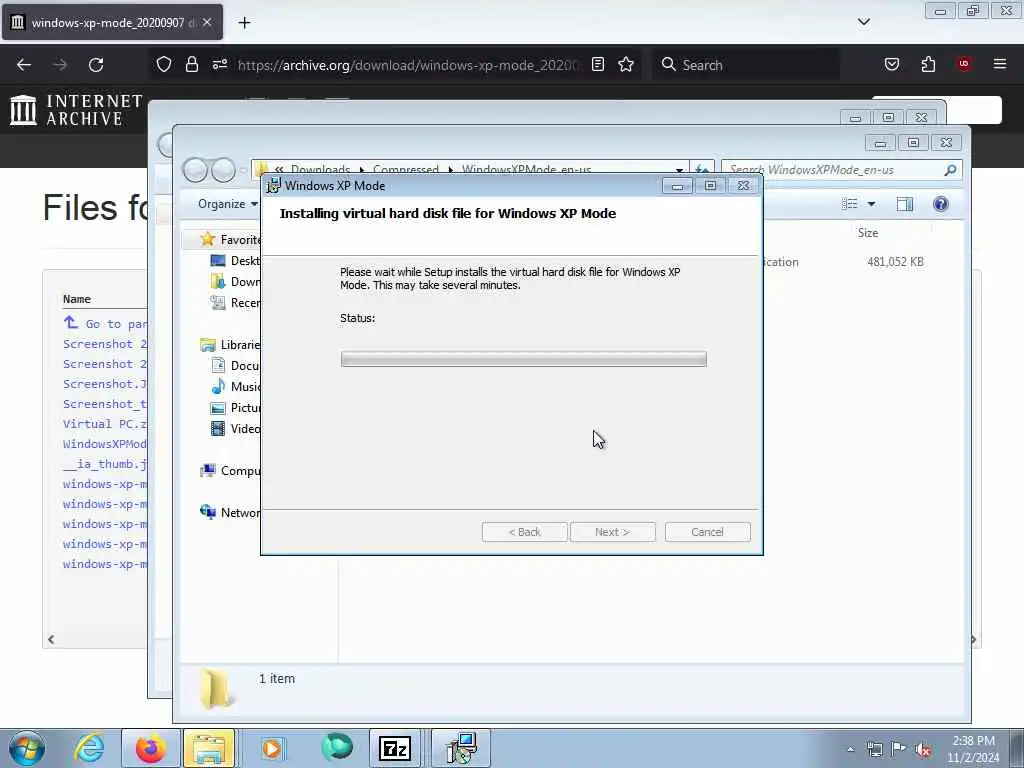Viewport: 1024px width, 768px height.
Task: Click Explorer forward navigation button
Action: click(223, 170)
